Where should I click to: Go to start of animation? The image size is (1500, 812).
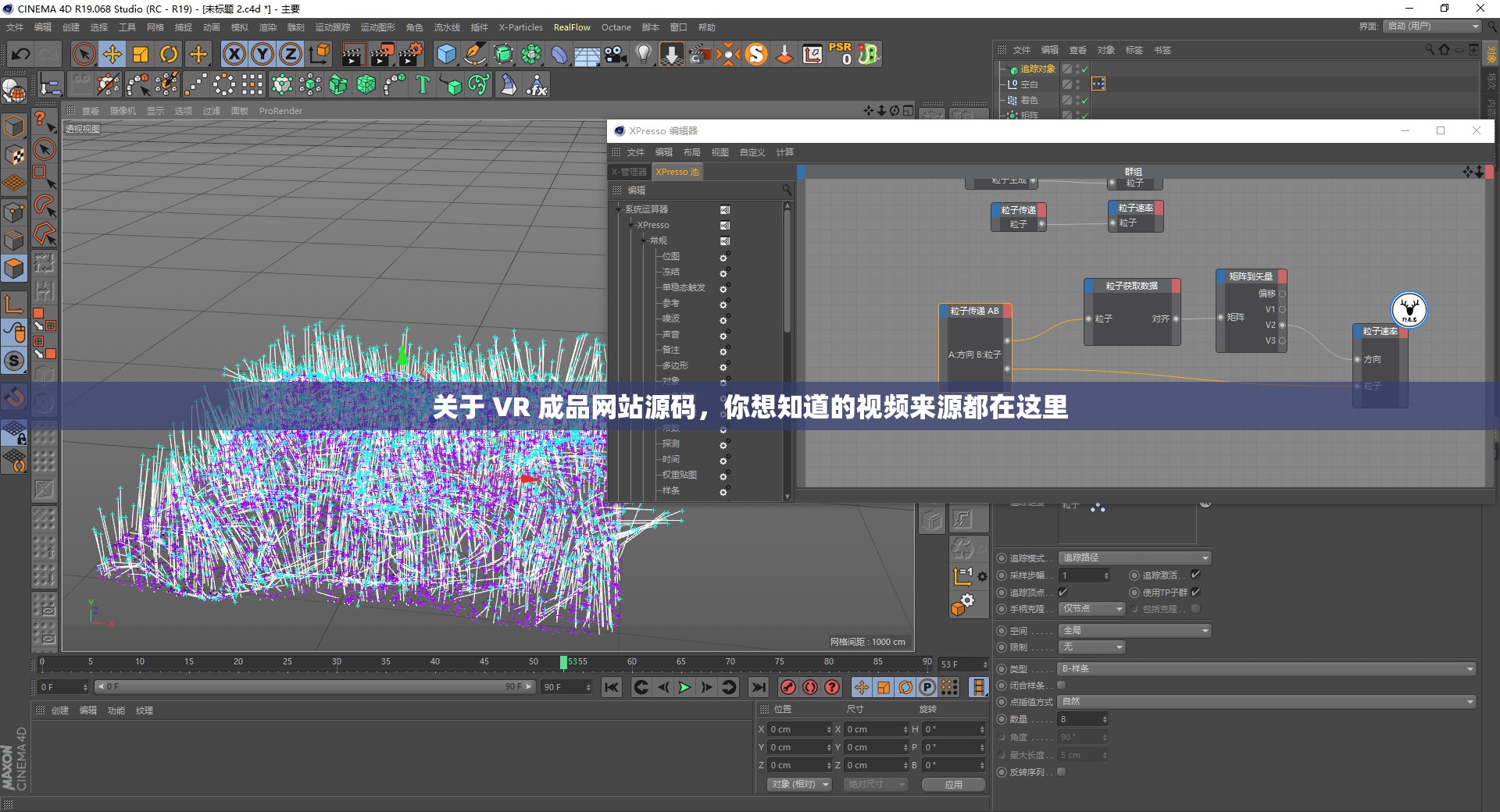pos(612,687)
